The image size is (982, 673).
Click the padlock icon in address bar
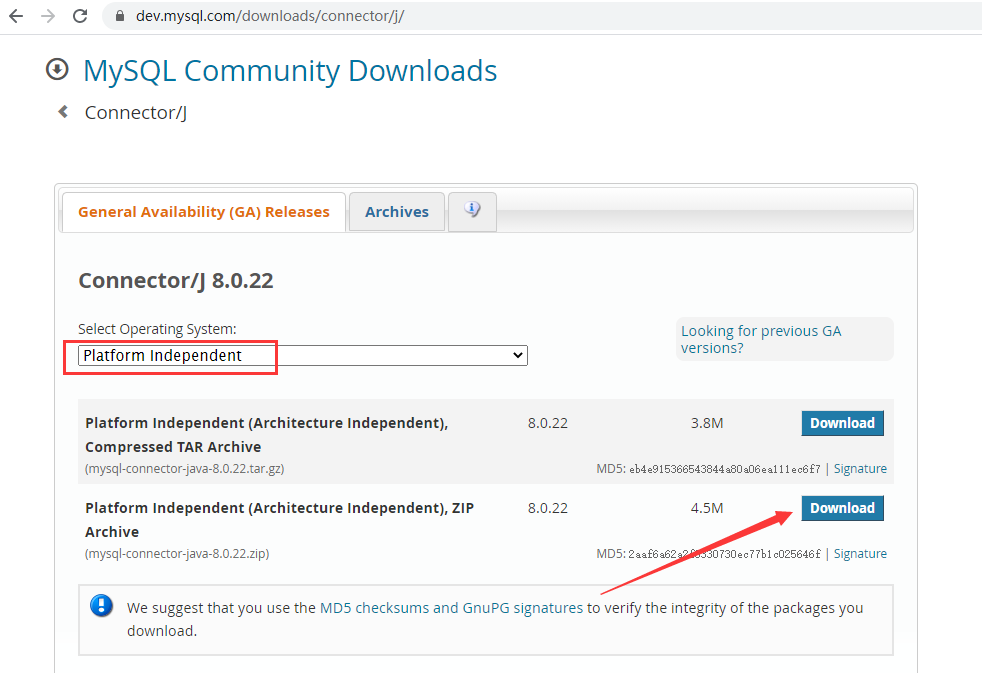[119, 16]
